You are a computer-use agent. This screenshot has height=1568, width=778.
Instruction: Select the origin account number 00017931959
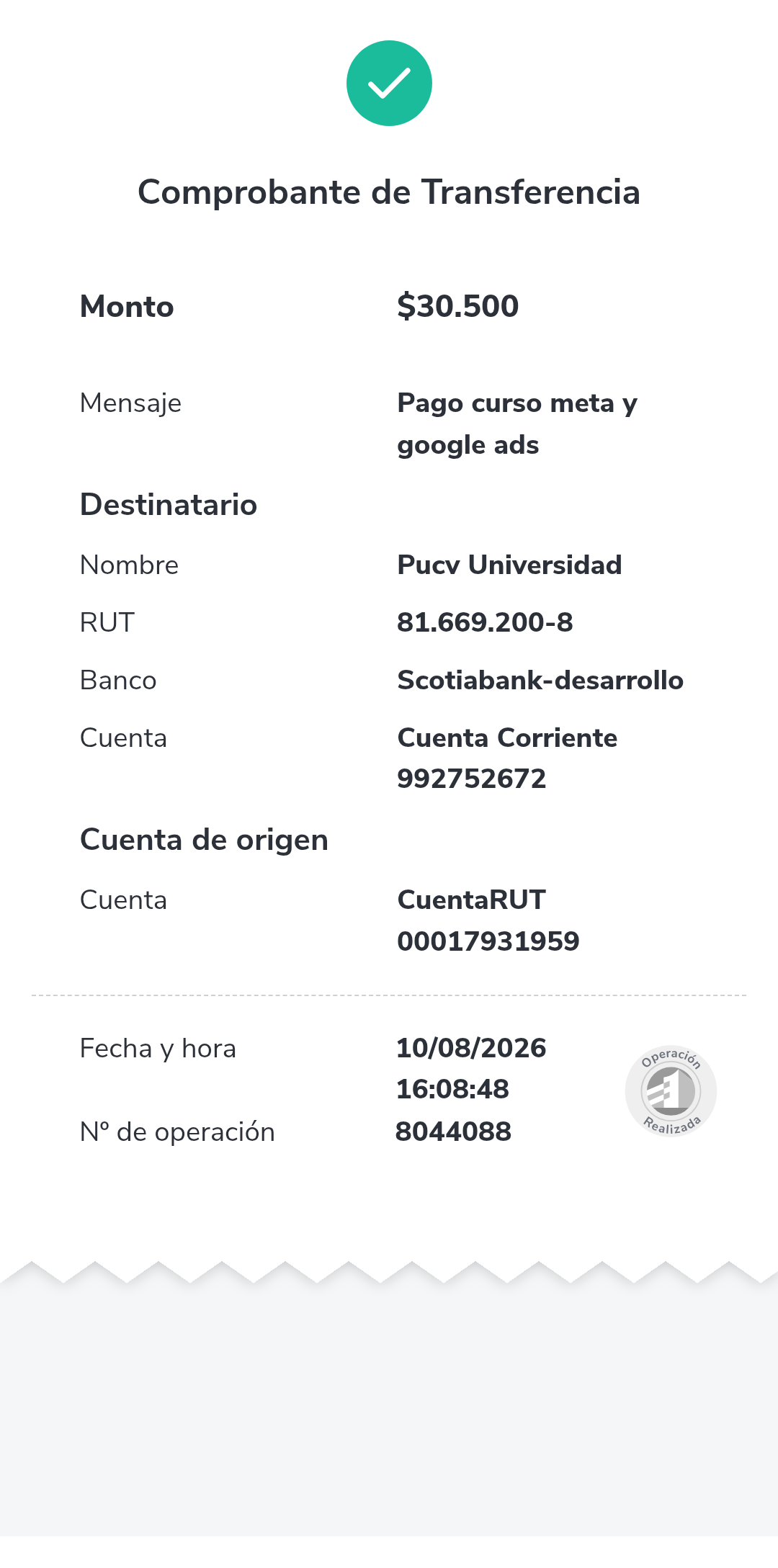click(488, 941)
